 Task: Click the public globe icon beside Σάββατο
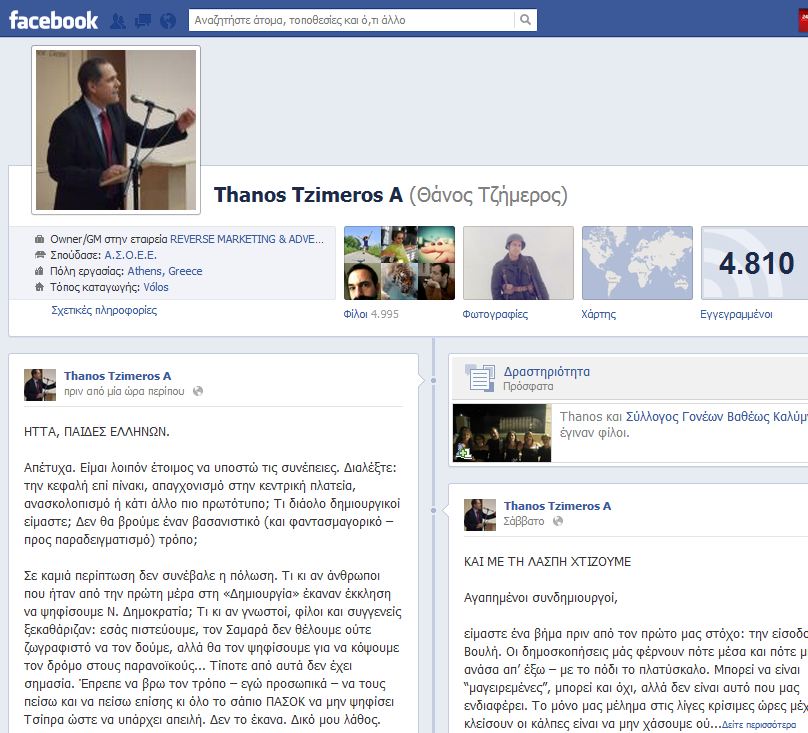(x=558, y=522)
